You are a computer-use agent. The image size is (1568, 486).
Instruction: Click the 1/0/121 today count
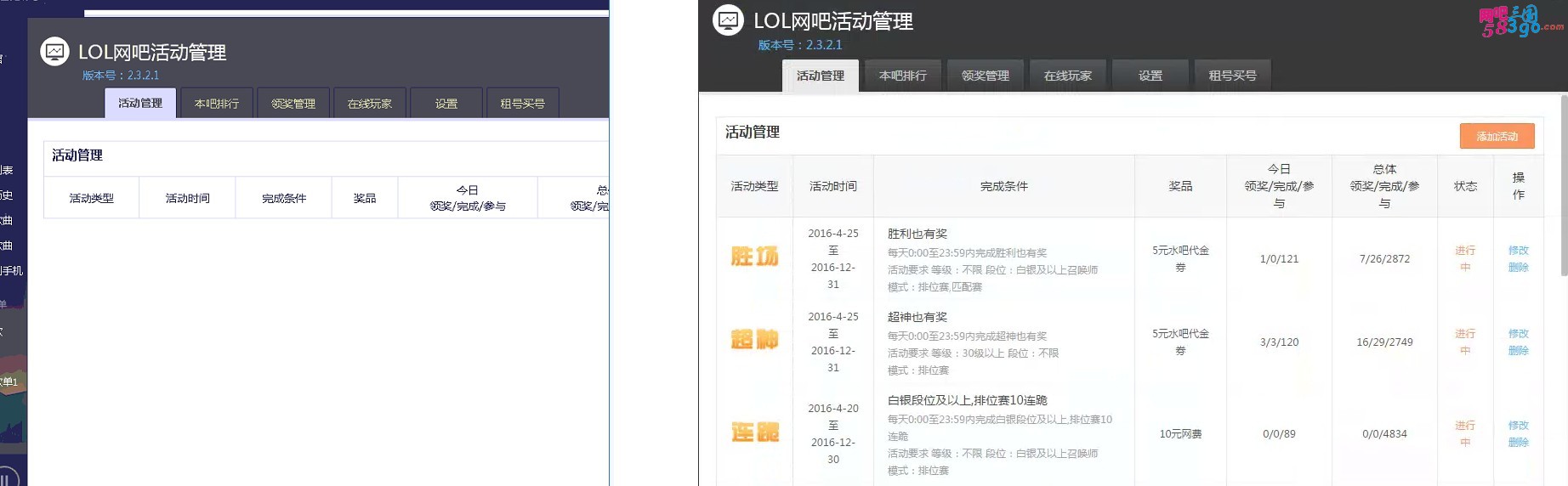[1279, 258]
